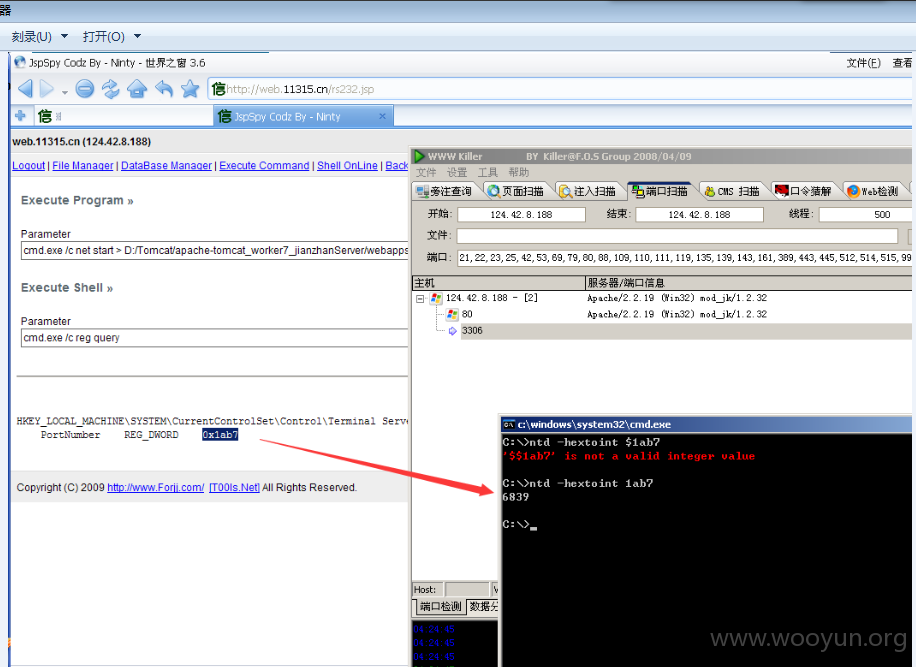This screenshot has width=916, height=667.
Task: Click the 文件 file path field
Action: click(x=677, y=236)
